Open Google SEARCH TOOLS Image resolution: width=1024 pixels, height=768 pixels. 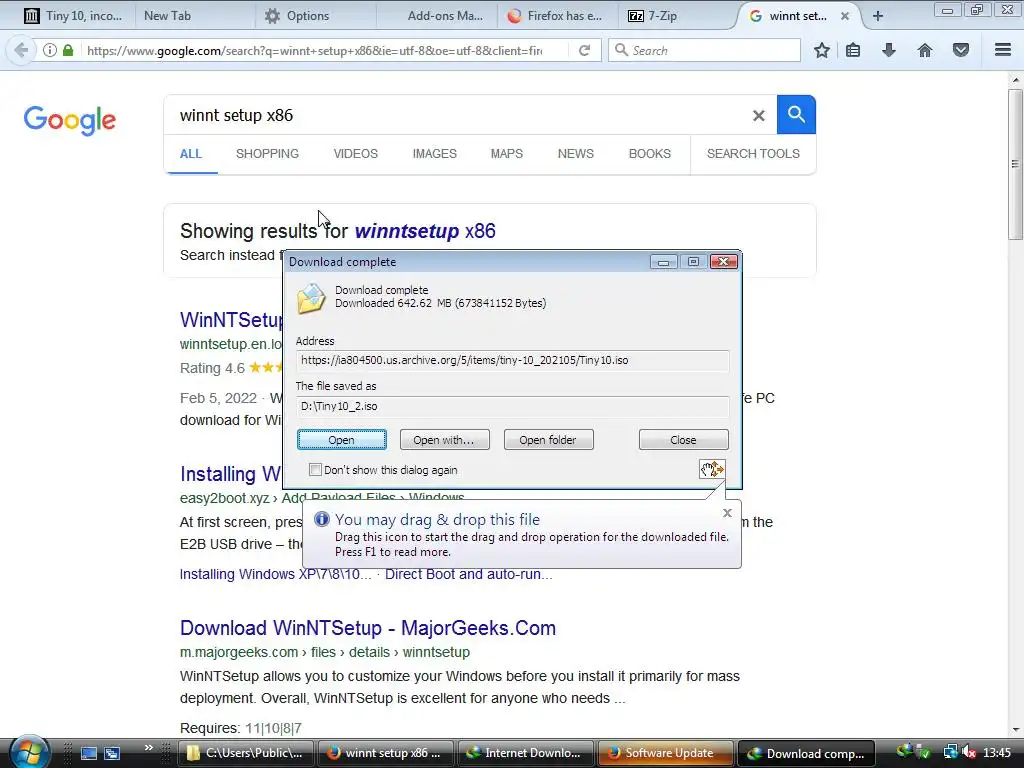(x=753, y=153)
